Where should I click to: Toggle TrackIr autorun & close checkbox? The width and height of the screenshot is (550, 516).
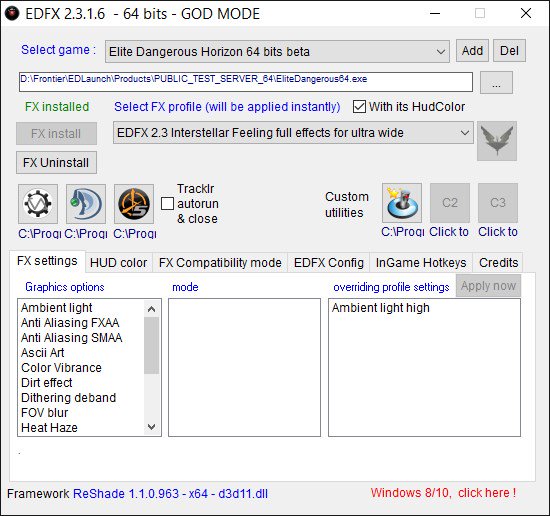pyautogui.click(x=167, y=203)
